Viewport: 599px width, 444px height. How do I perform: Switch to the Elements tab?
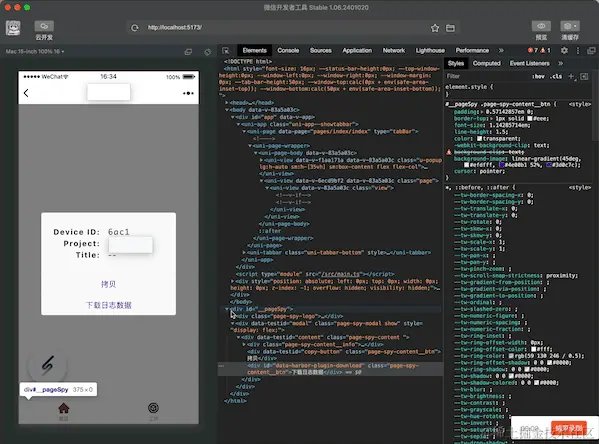coord(254,50)
